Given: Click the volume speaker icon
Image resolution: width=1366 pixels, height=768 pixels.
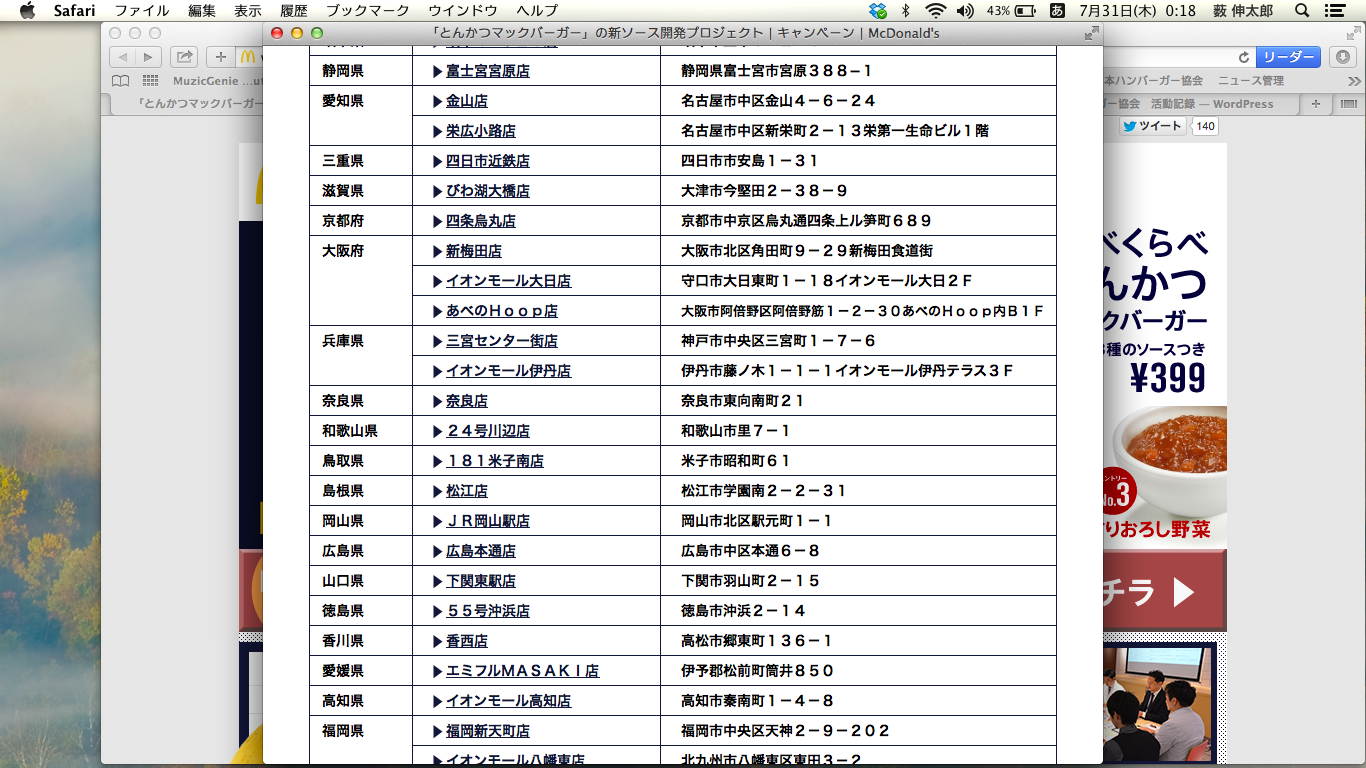Looking at the screenshot, I should [965, 11].
